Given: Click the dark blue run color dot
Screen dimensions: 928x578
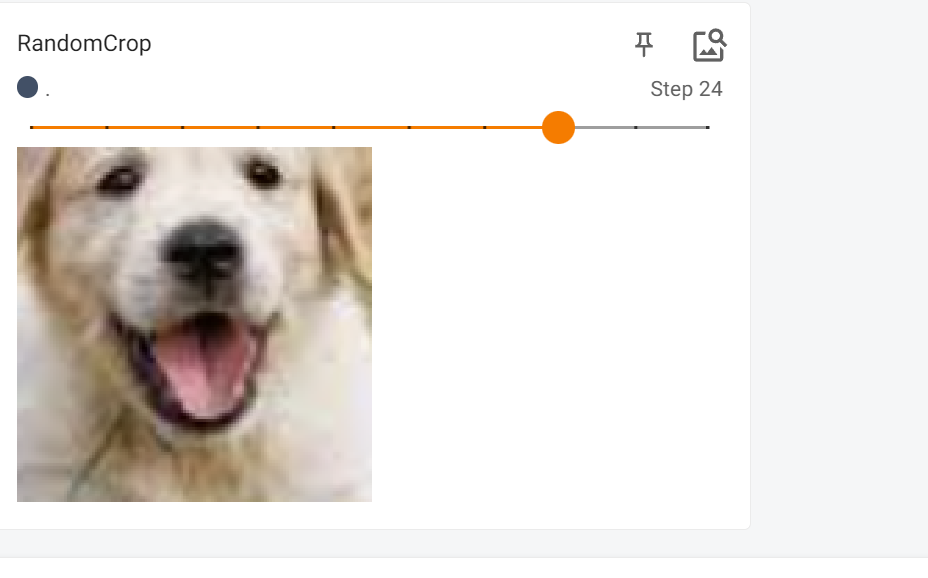Looking at the screenshot, I should coord(28,88).
